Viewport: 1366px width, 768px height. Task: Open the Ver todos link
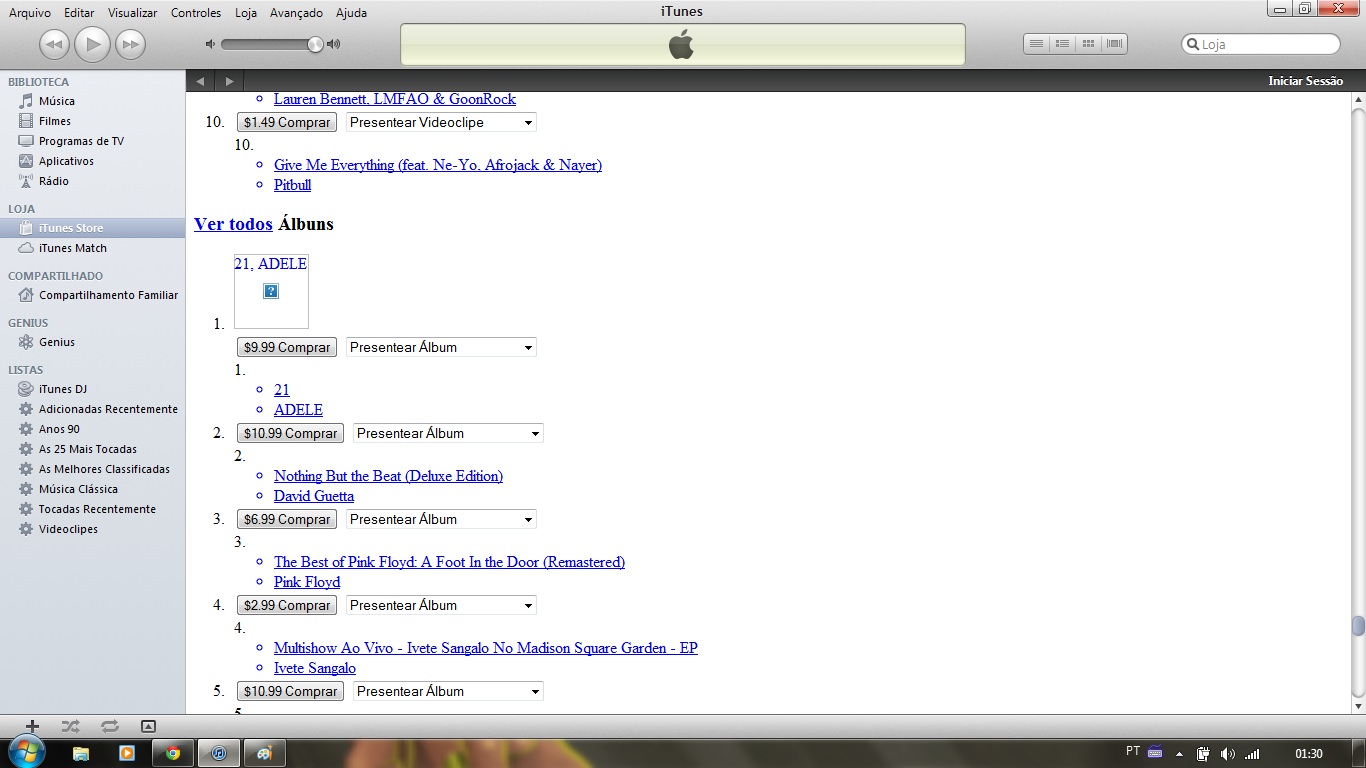point(233,224)
